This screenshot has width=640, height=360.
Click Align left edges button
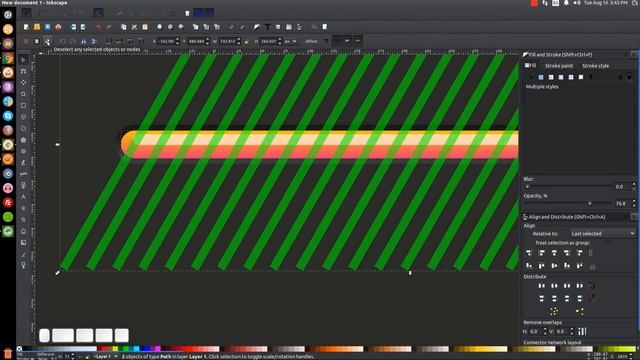pos(542,253)
